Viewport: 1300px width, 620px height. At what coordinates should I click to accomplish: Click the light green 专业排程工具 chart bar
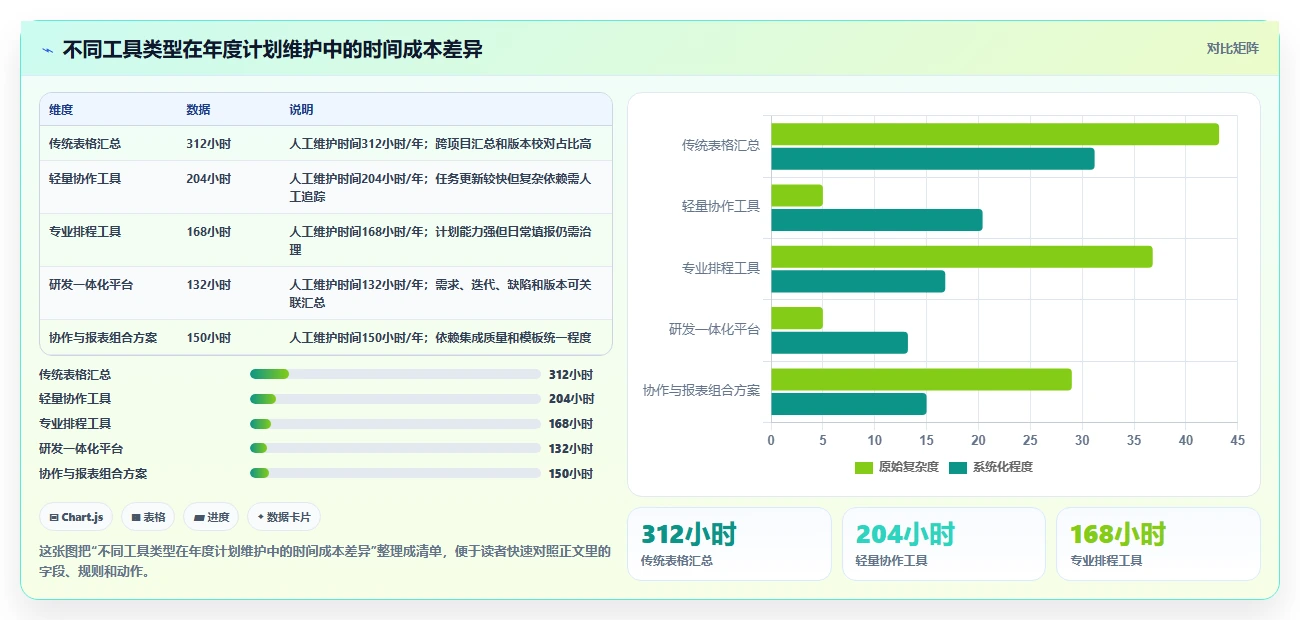pos(962,257)
